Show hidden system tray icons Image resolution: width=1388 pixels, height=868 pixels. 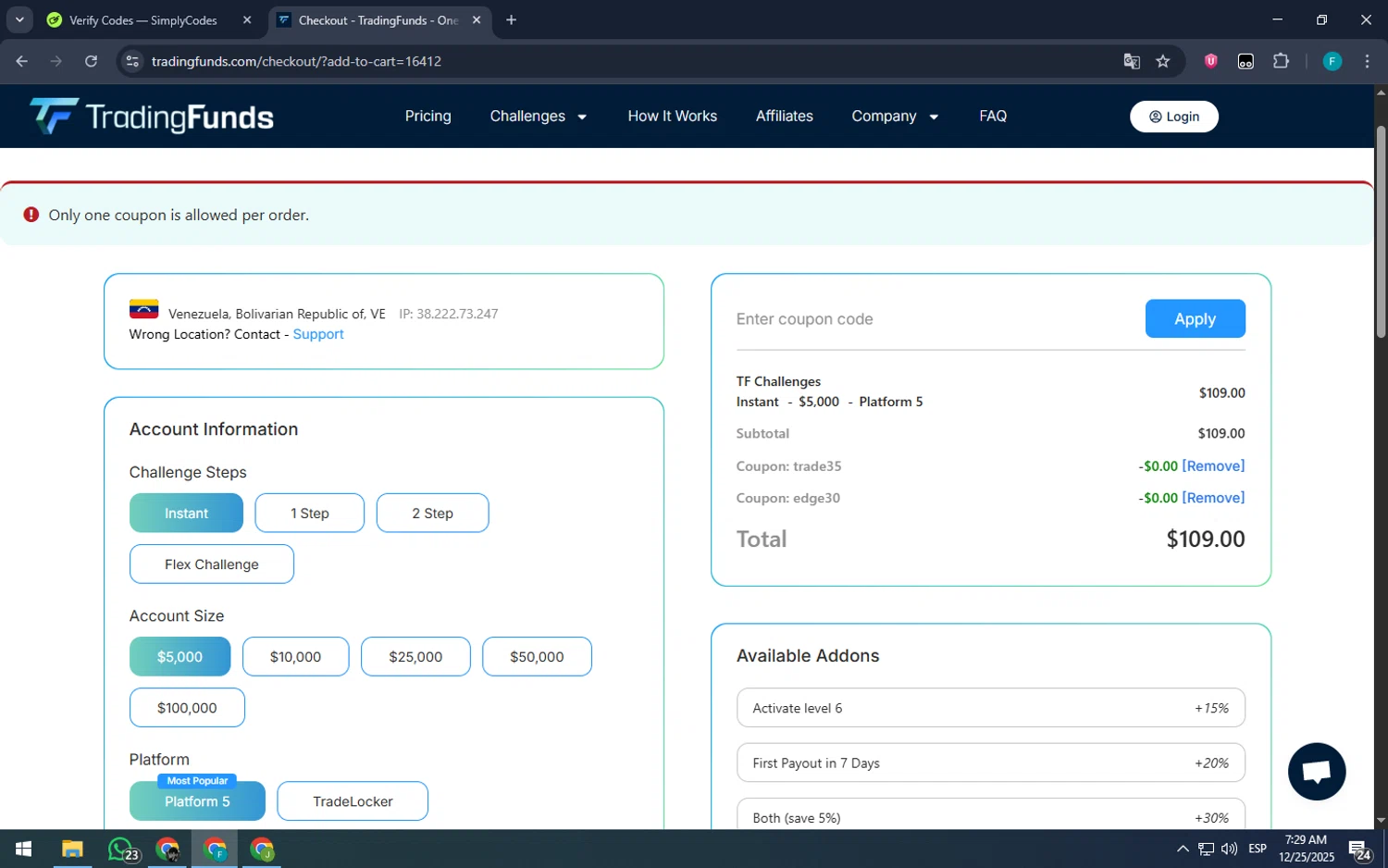pyautogui.click(x=1183, y=849)
